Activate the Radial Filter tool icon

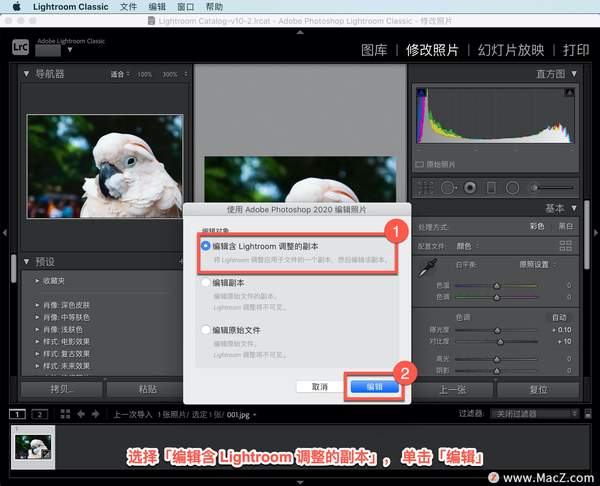[511, 187]
